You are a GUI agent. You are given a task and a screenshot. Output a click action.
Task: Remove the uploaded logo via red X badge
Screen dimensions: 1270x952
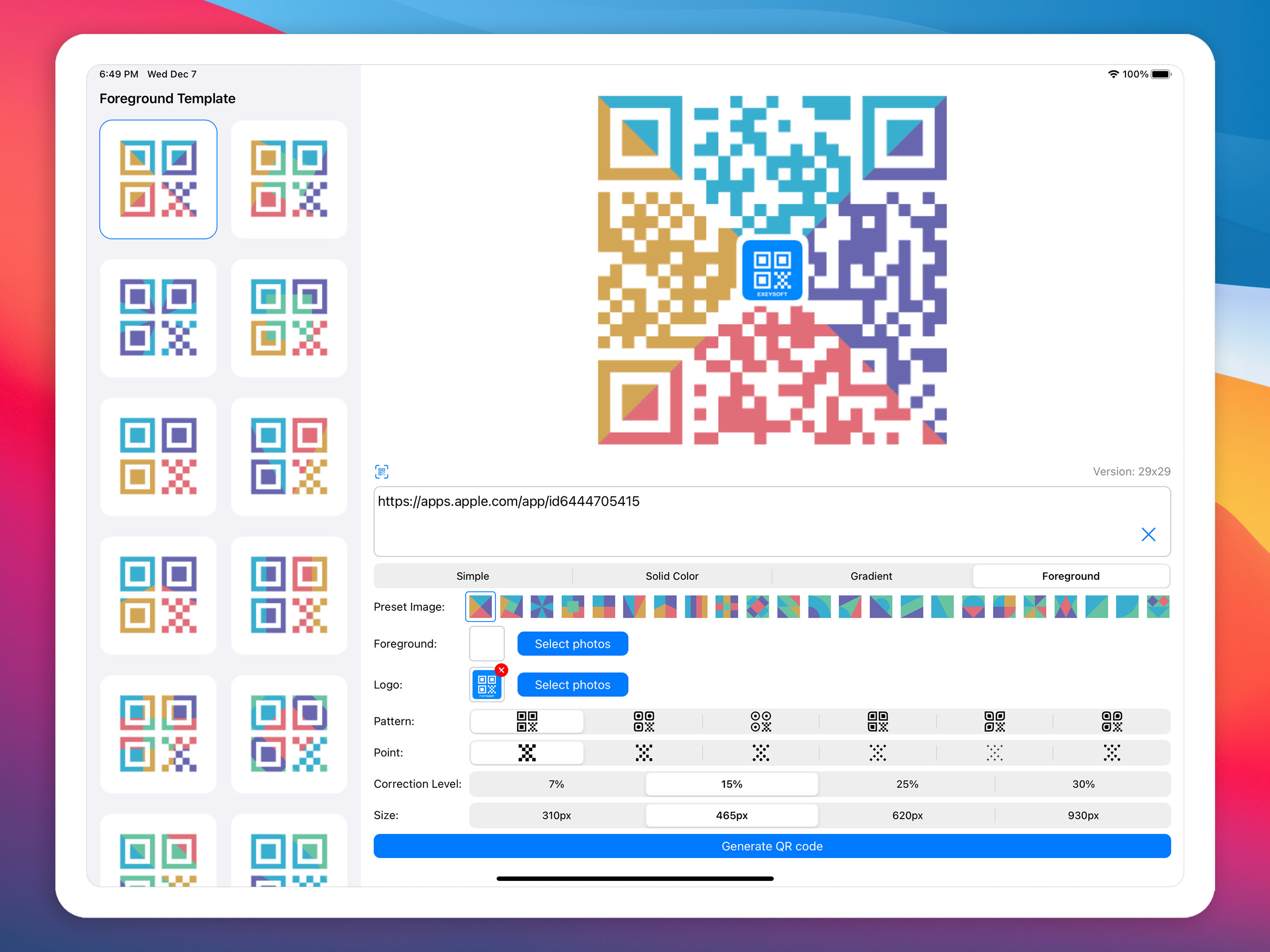501,670
